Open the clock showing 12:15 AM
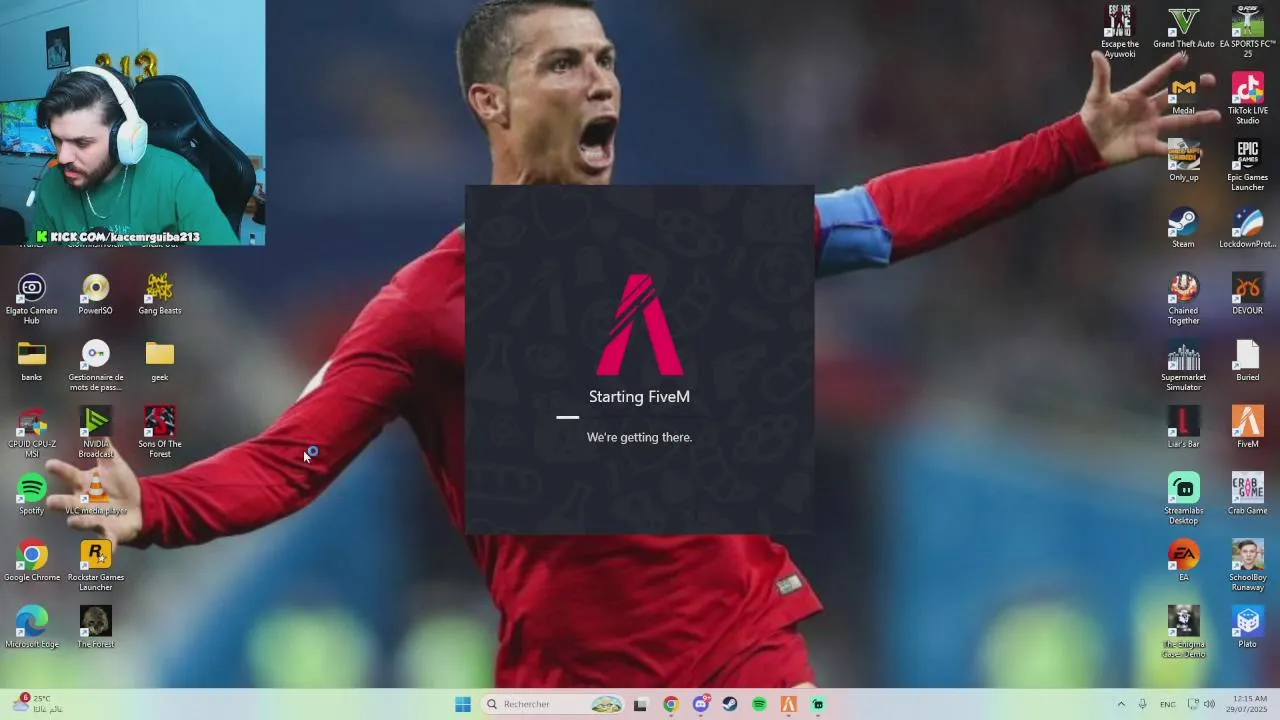Screen dimensions: 1280x720 point(1249,703)
